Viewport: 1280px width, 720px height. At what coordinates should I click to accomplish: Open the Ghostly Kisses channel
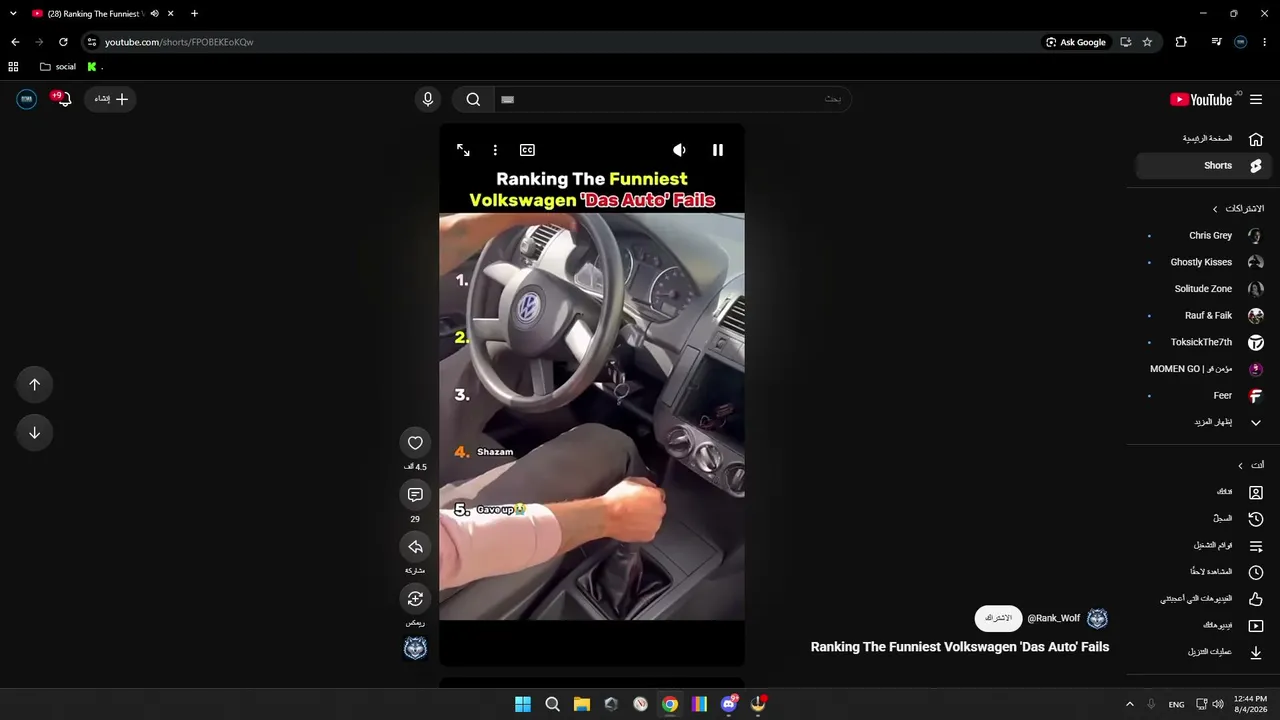(1204, 262)
